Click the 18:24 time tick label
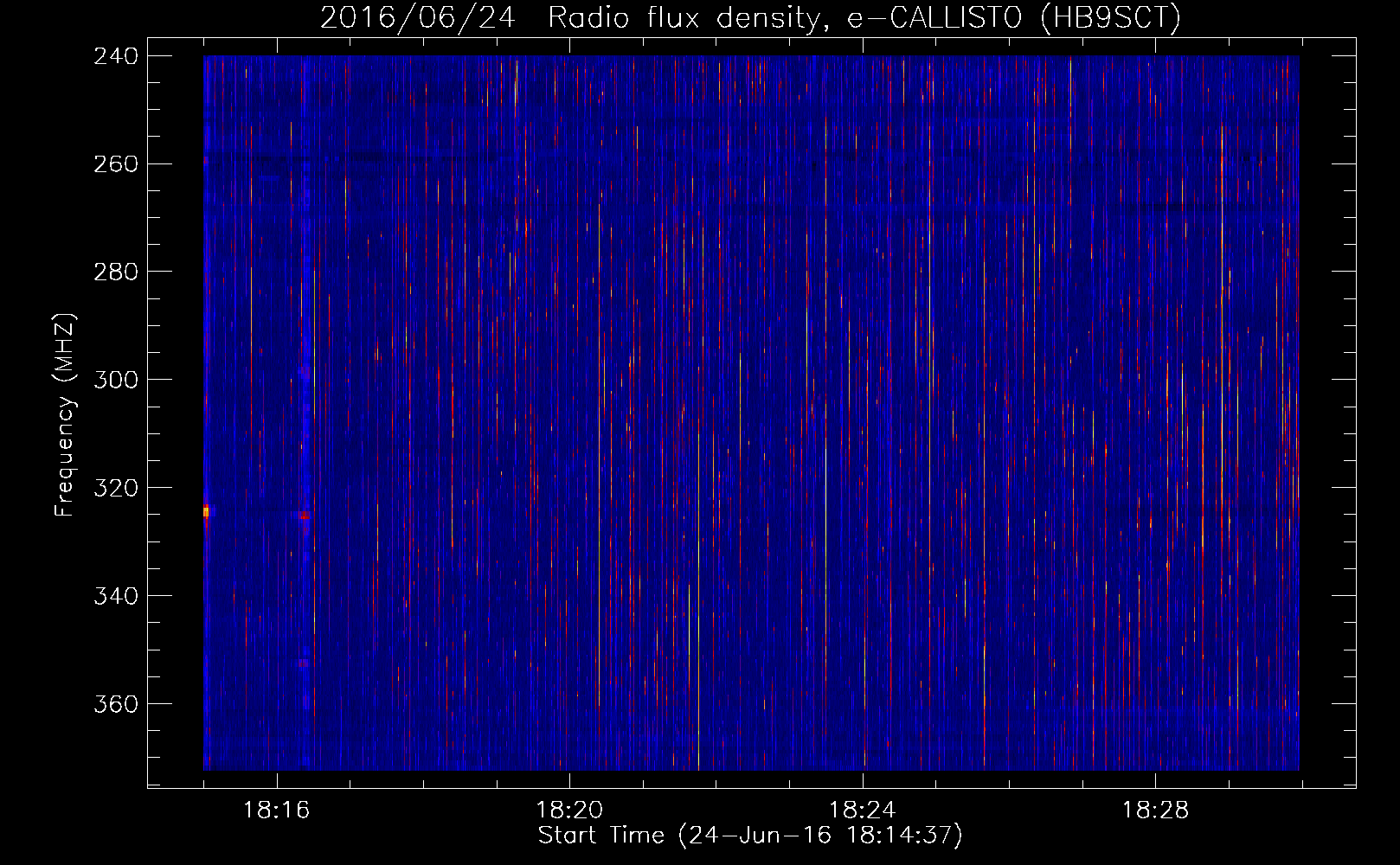1400x865 pixels. (862, 811)
